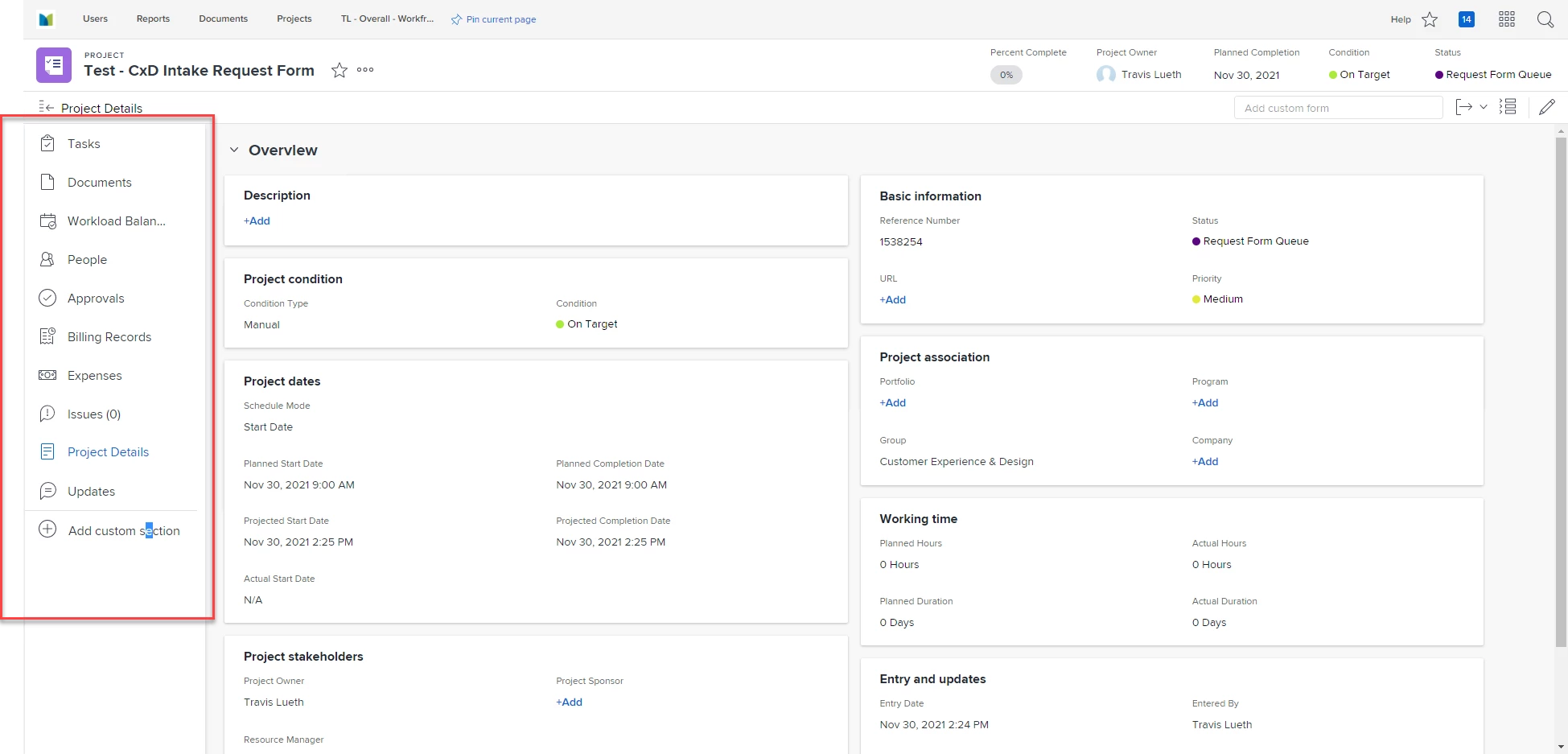Open the Approvals checkmark icon
Image resolution: width=1568 pixels, height=754 pixels.
pos(47,298)
